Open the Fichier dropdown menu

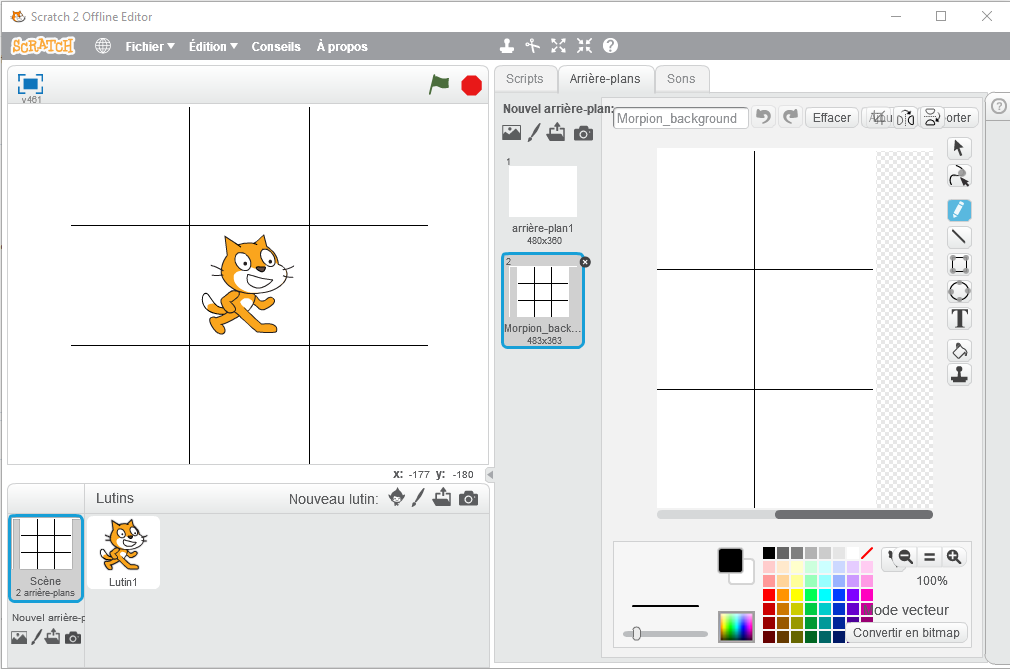pos(149,46)
